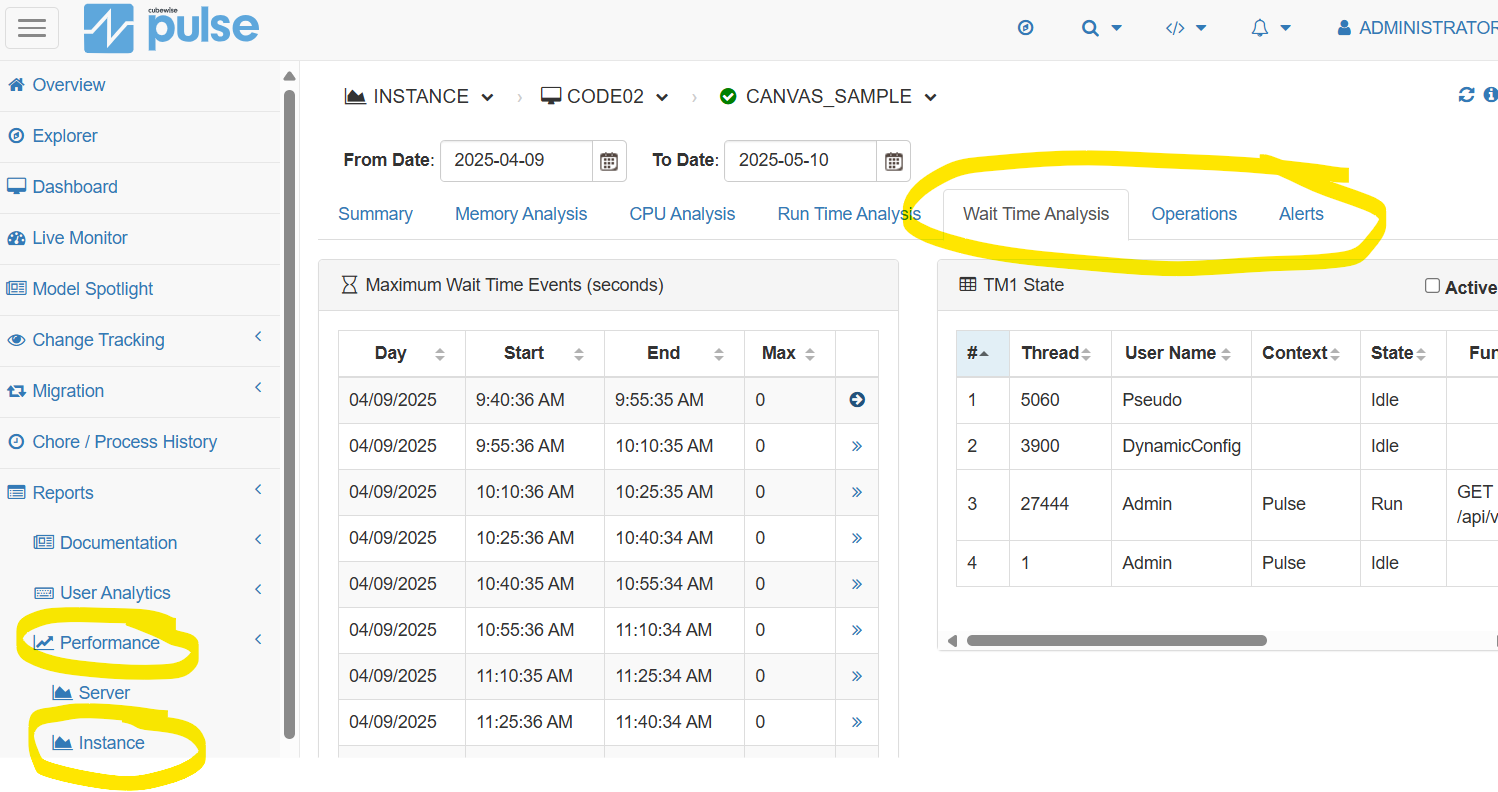Open the ADMINISTRATOR user menu
The image size is (1498, 792).
tap(1417, 28)
